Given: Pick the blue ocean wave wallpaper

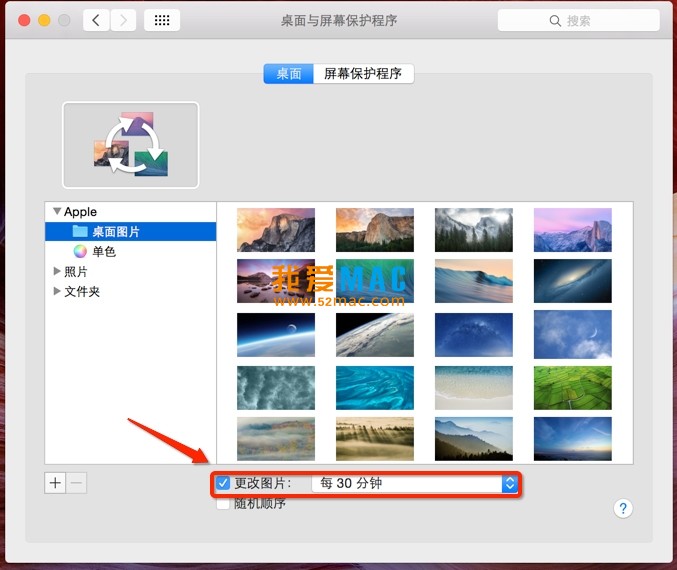Looking at the screenshot, I should 474,281.
